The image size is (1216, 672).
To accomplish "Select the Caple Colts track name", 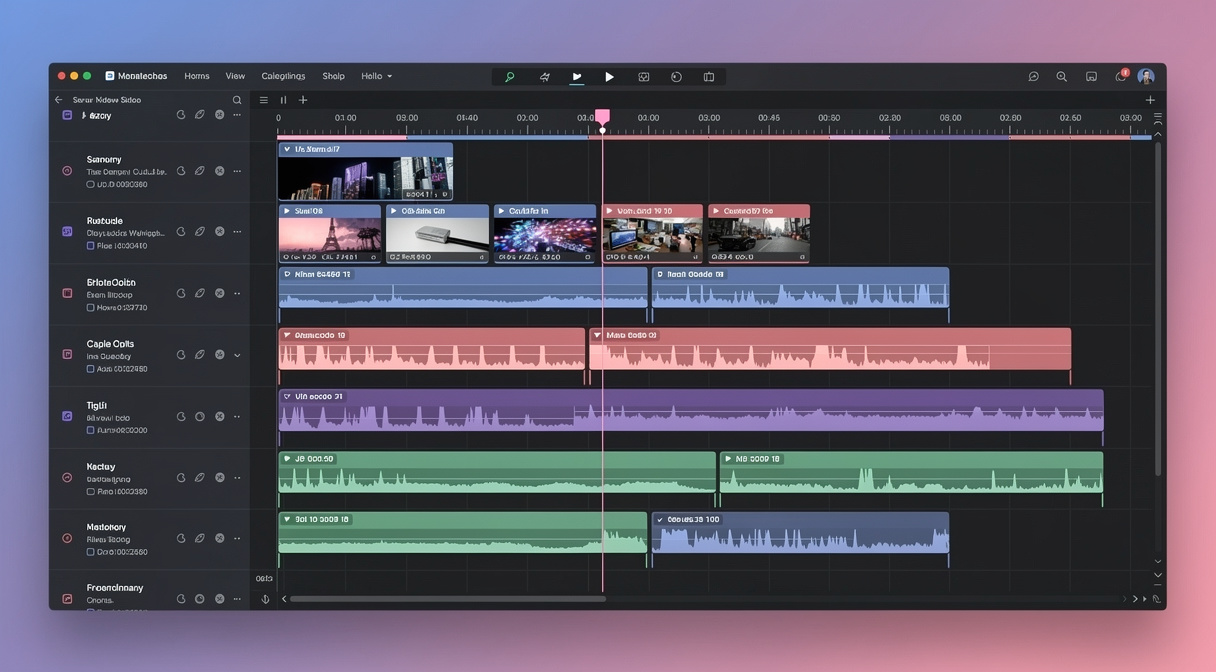I will (x=110, y=343).
